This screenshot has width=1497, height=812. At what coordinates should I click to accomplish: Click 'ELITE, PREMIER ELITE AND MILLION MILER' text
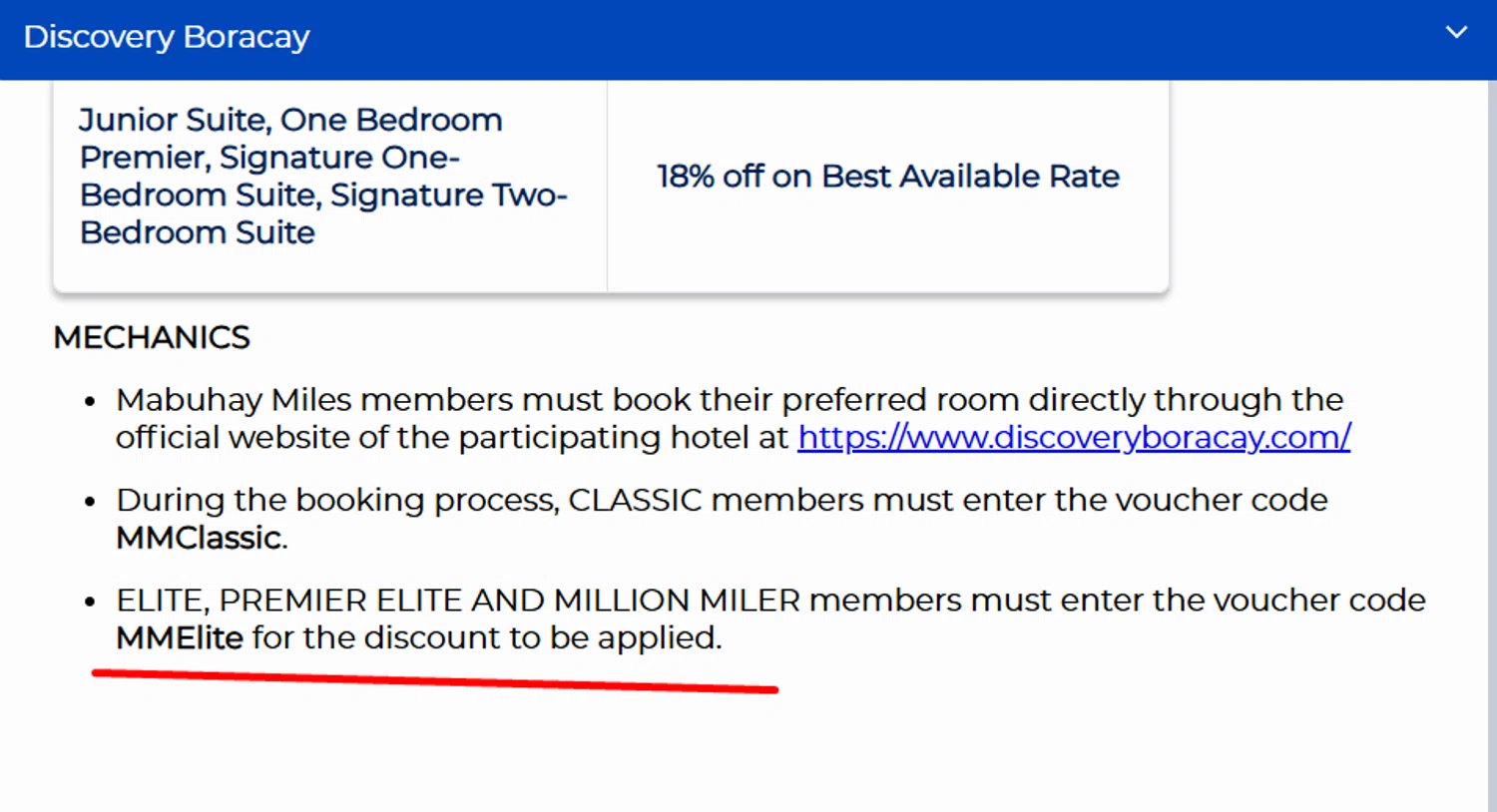[458, 601]
